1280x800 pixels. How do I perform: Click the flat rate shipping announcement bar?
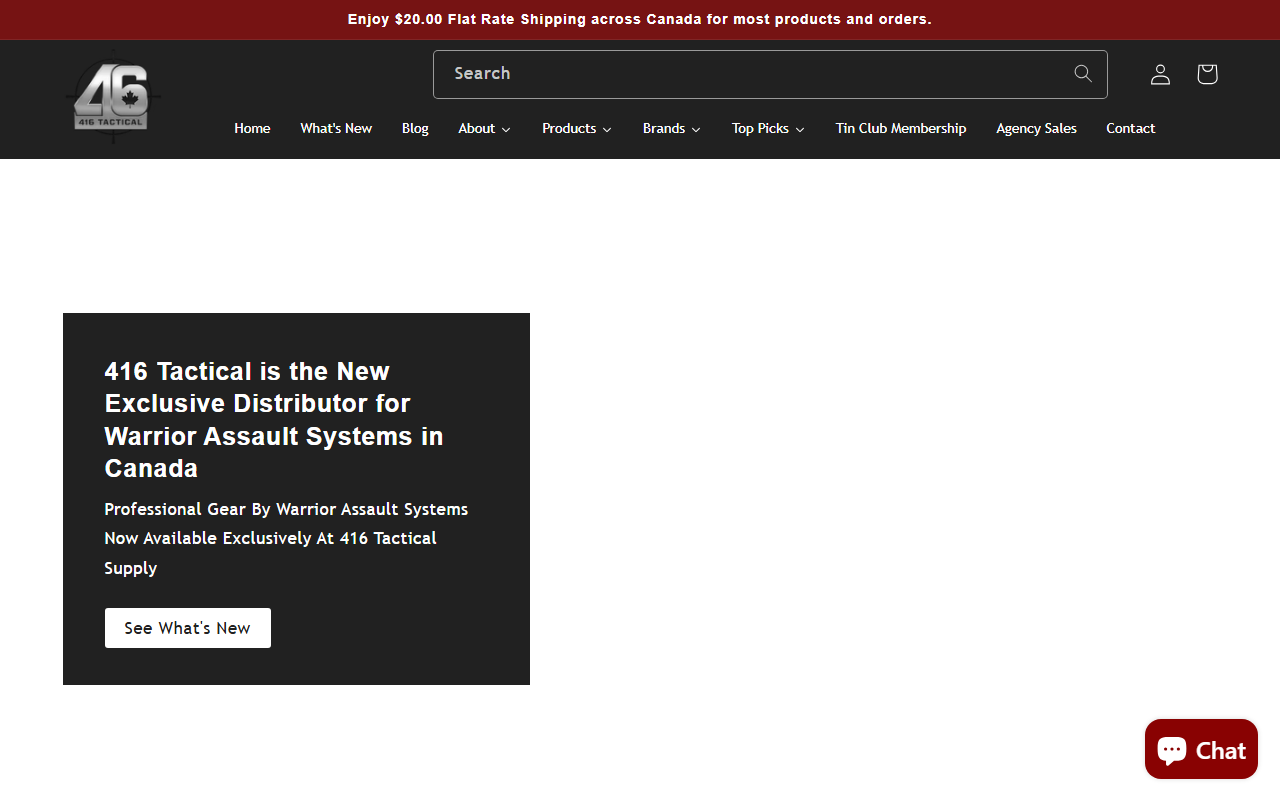[x=640, y=19]
